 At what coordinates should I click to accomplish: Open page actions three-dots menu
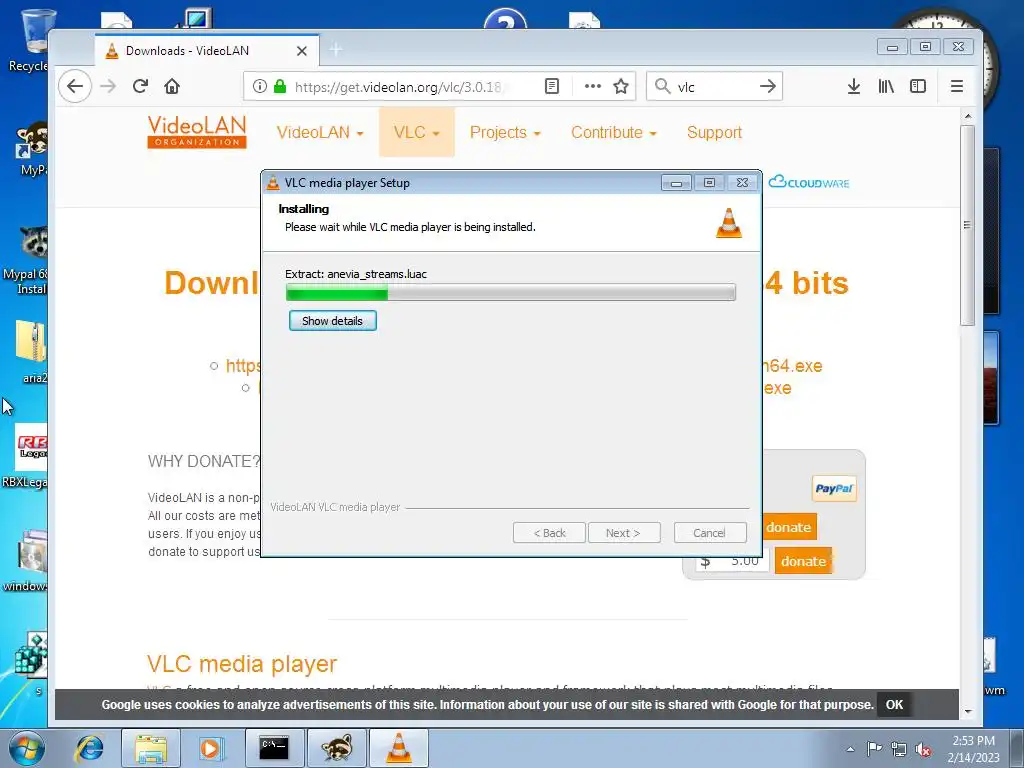coord(592,86)
